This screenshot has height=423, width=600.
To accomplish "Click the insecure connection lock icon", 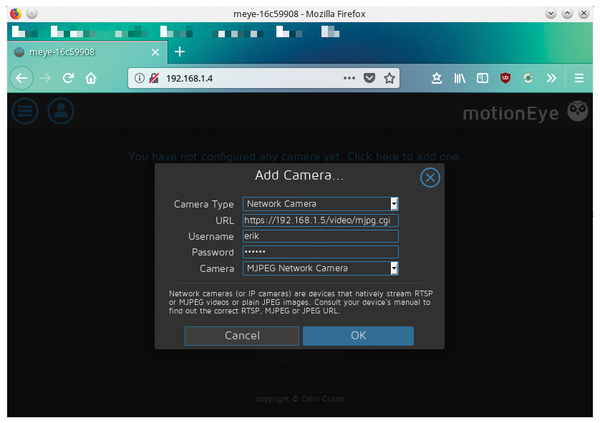I will [x=154, y=78].
